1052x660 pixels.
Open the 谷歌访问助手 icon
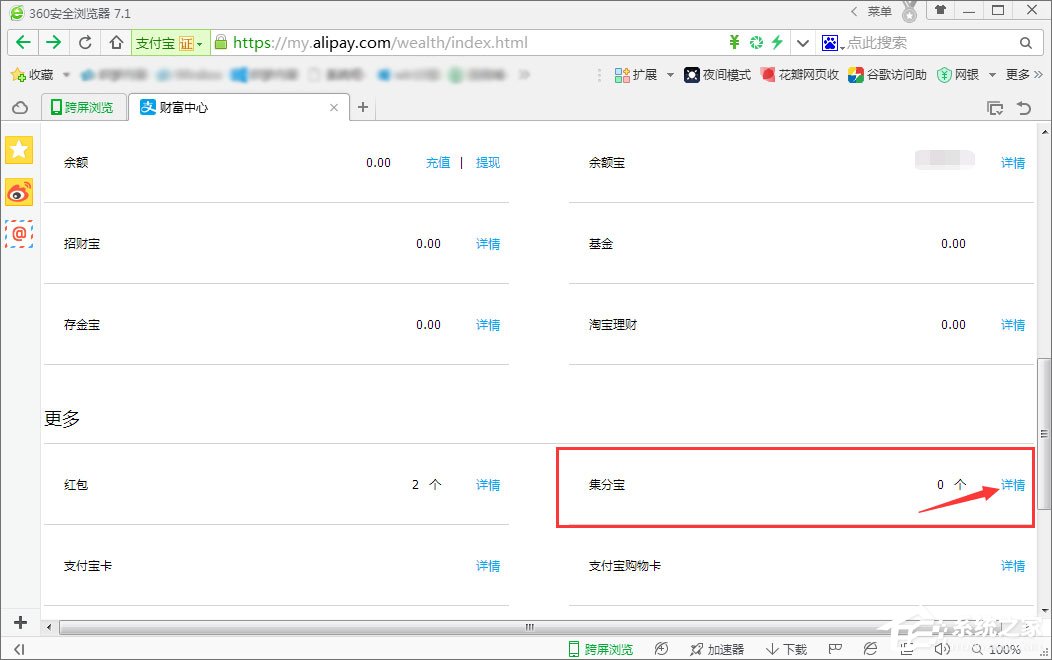point(886,74)
